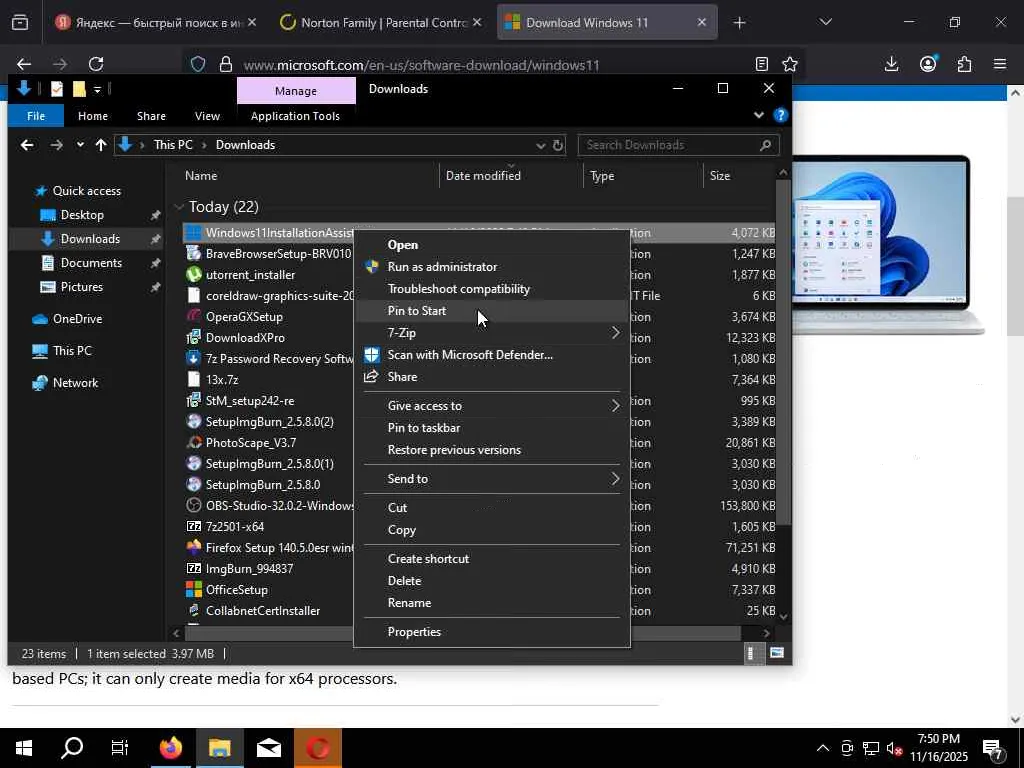Open Desktop in navigation pane

(82, 215)
